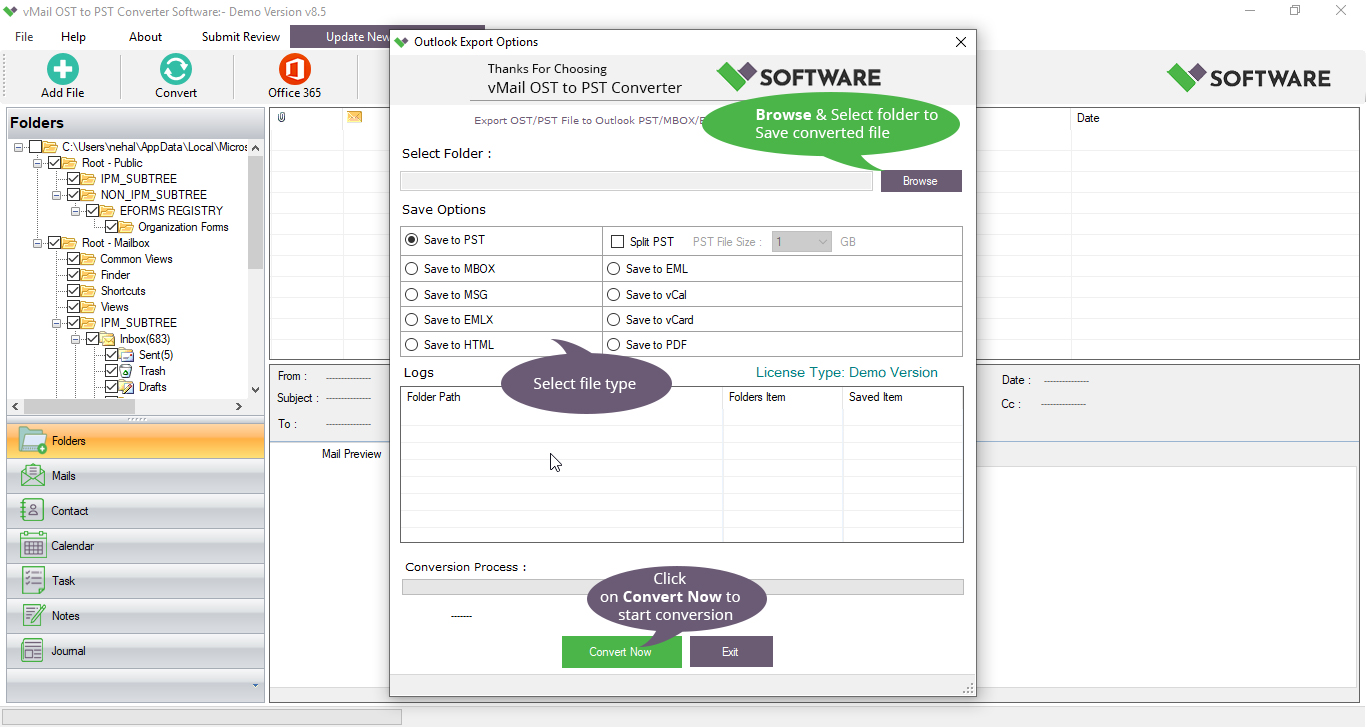Uncheck the NON_IPM_SUBTREE folder checkbox

click(74, 195)
